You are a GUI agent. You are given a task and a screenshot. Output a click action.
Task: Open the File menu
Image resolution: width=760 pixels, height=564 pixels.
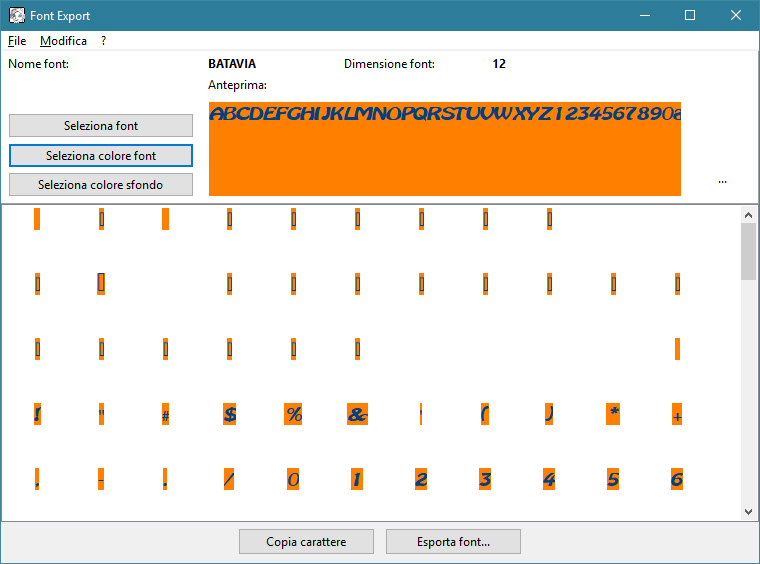click(x=17, y=41)
